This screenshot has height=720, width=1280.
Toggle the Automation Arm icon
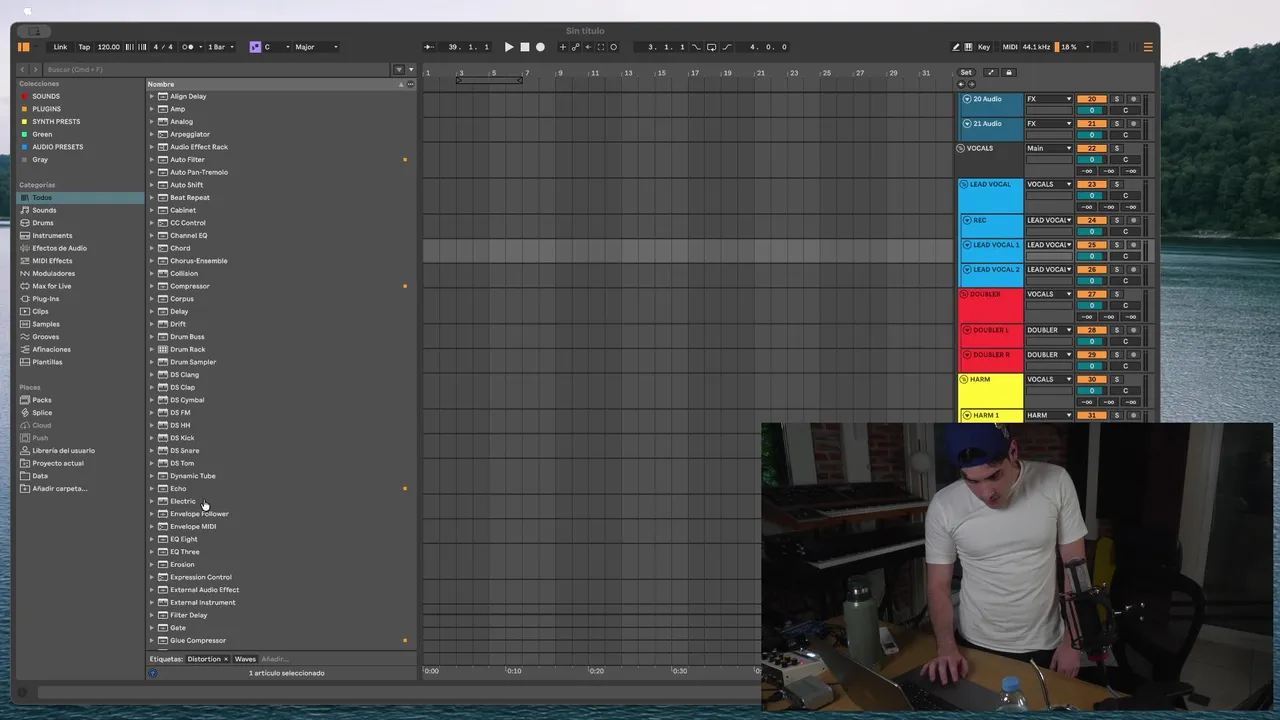pyautogui.click(x=575, y=47)
